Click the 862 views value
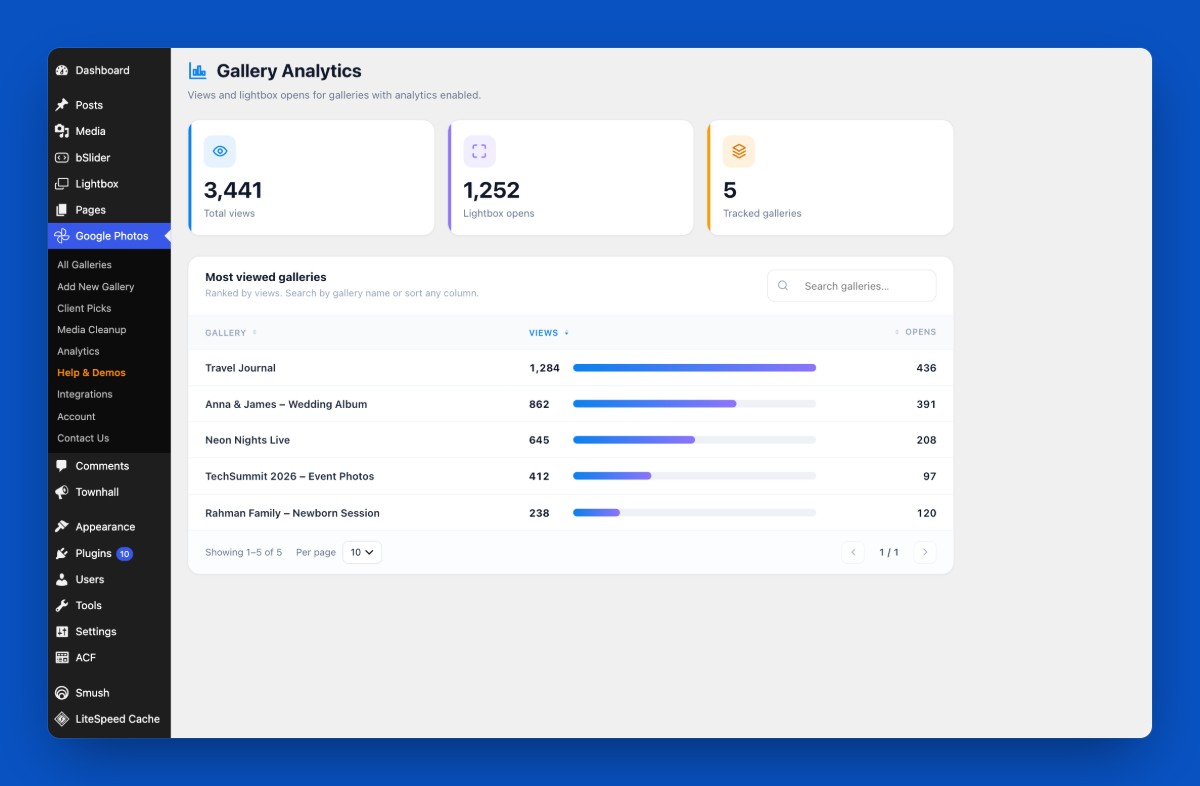The image size is (1200, 786). click(x=539, y=404)
